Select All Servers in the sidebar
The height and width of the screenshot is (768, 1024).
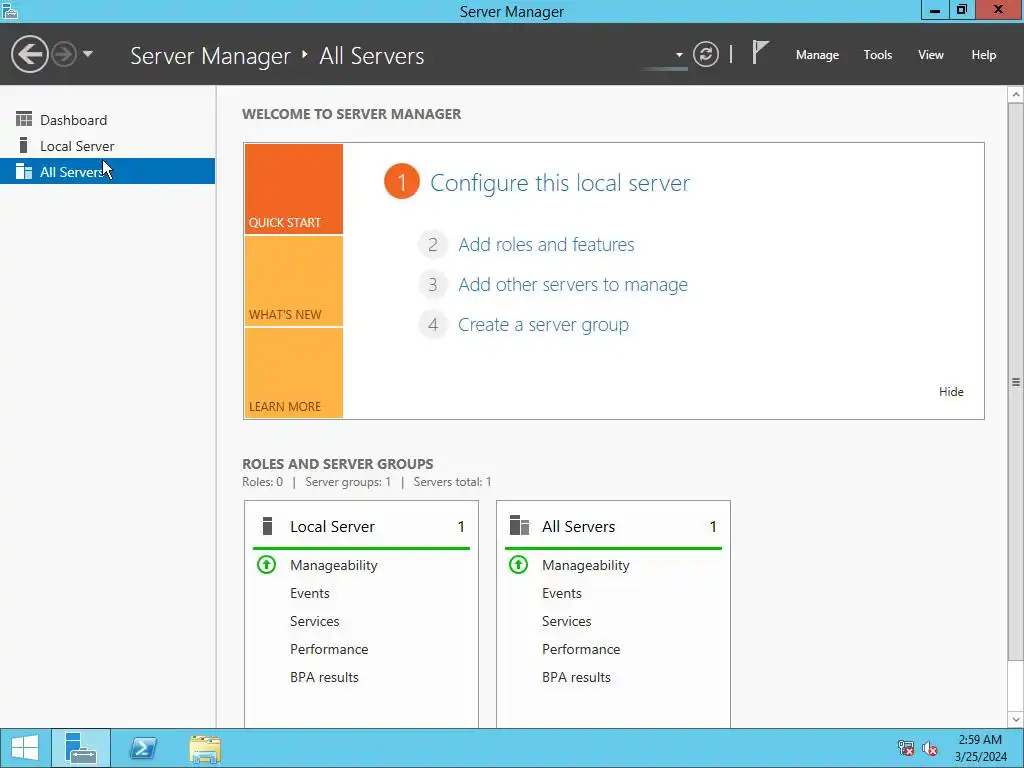[x=108, y=171]
